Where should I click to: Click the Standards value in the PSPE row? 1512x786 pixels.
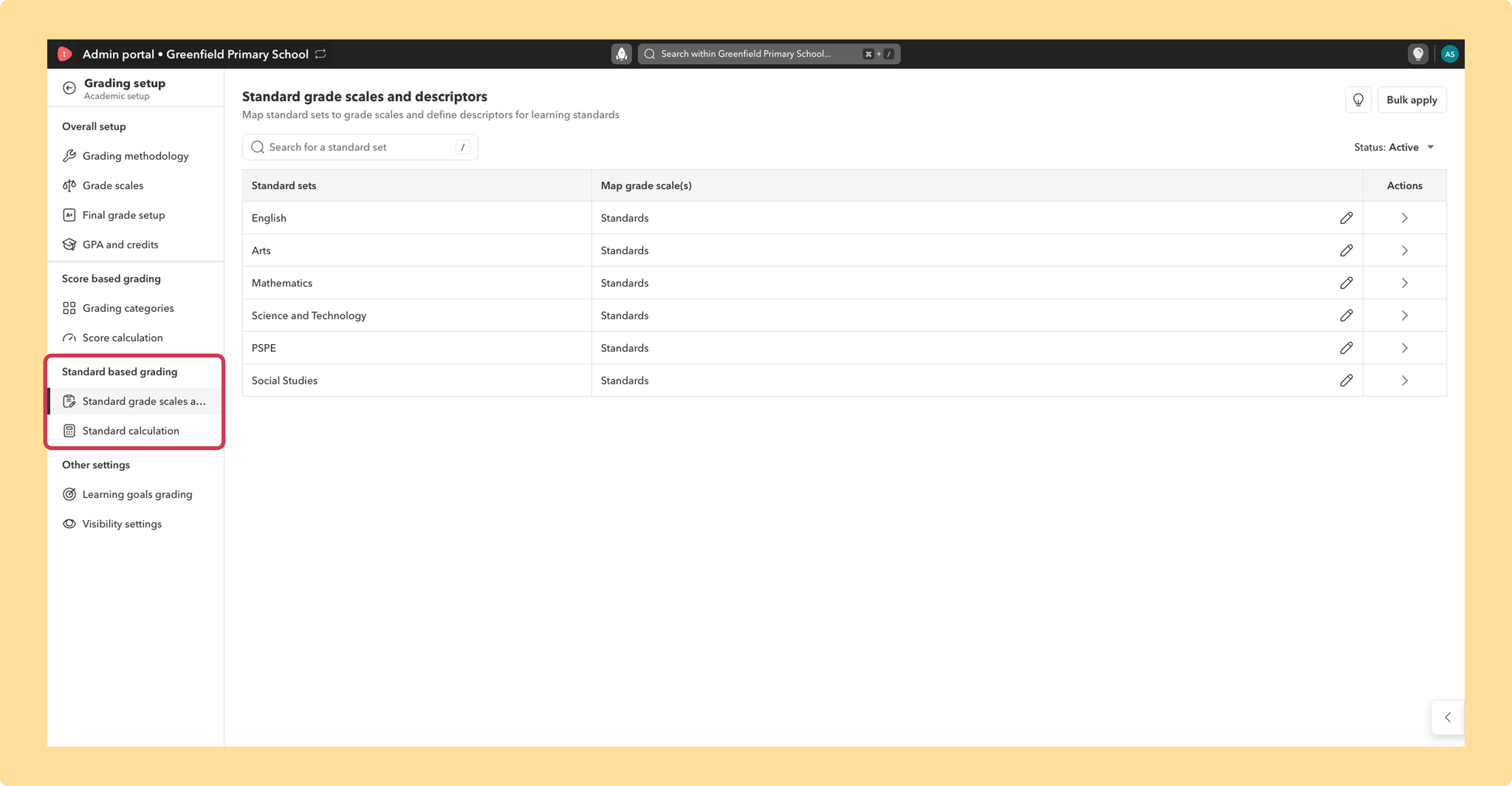pos(625,348)
